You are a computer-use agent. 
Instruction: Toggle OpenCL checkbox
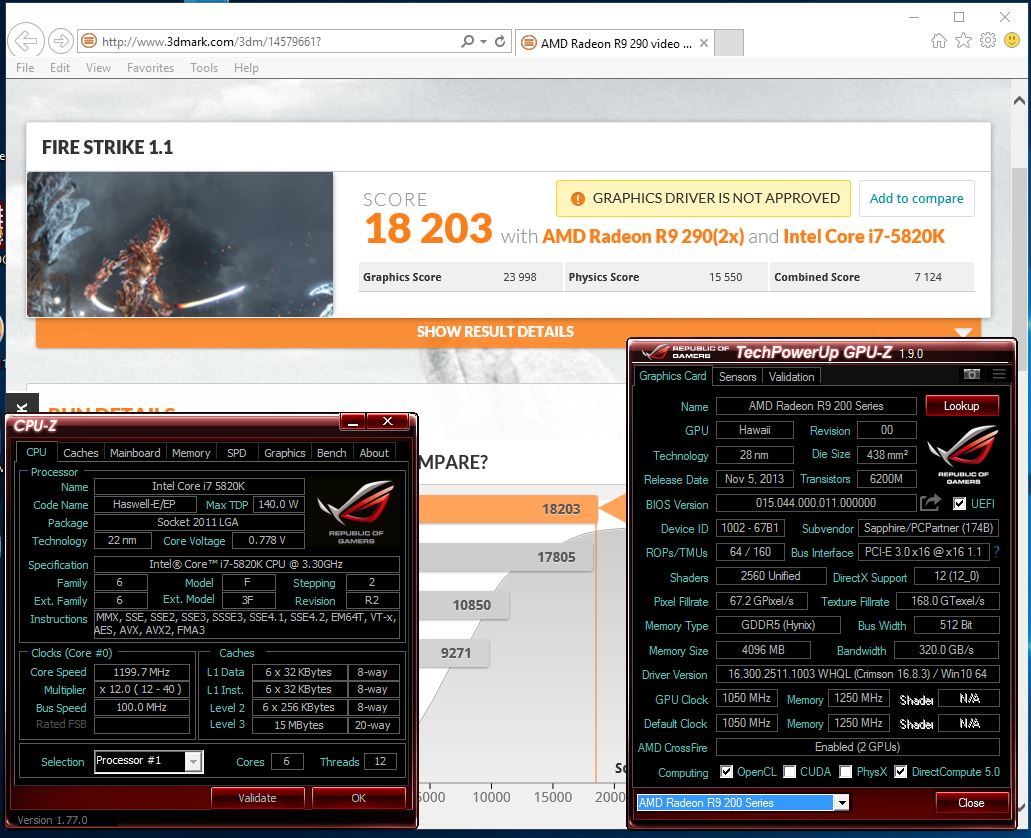[727, 772]
